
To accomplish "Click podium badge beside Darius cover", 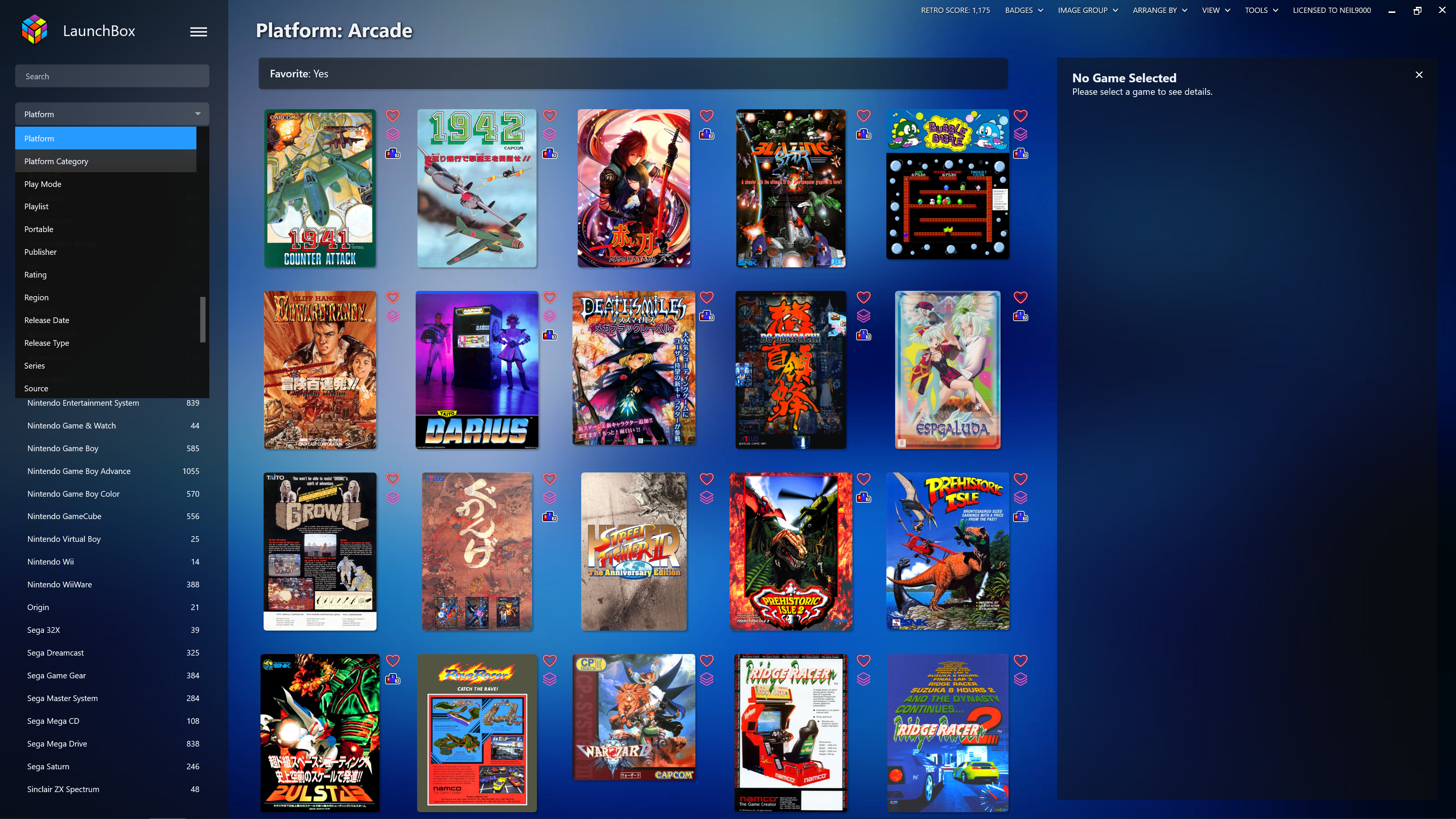I will coord(550,335).
